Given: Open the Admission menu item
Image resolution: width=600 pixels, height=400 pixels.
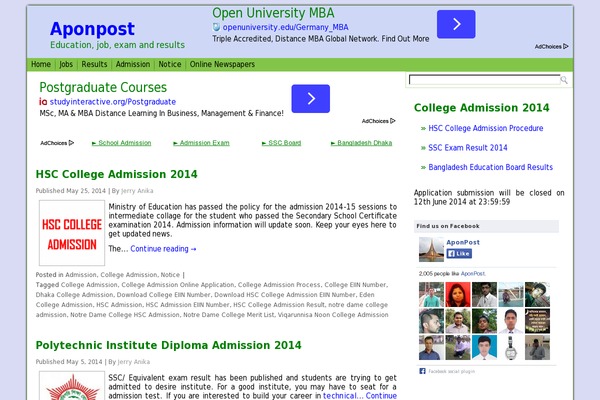Looking at the screenshot, I should point(133,64).
